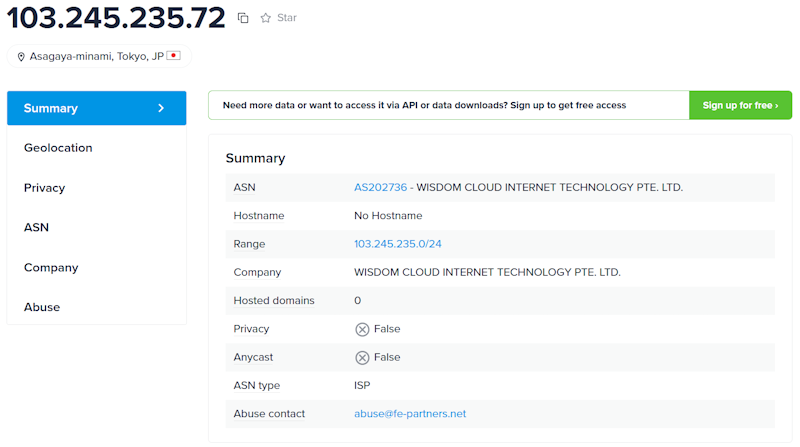The image size is (800, 447).
Task: Click the location pin icon
Action: (x=21, y=57)
